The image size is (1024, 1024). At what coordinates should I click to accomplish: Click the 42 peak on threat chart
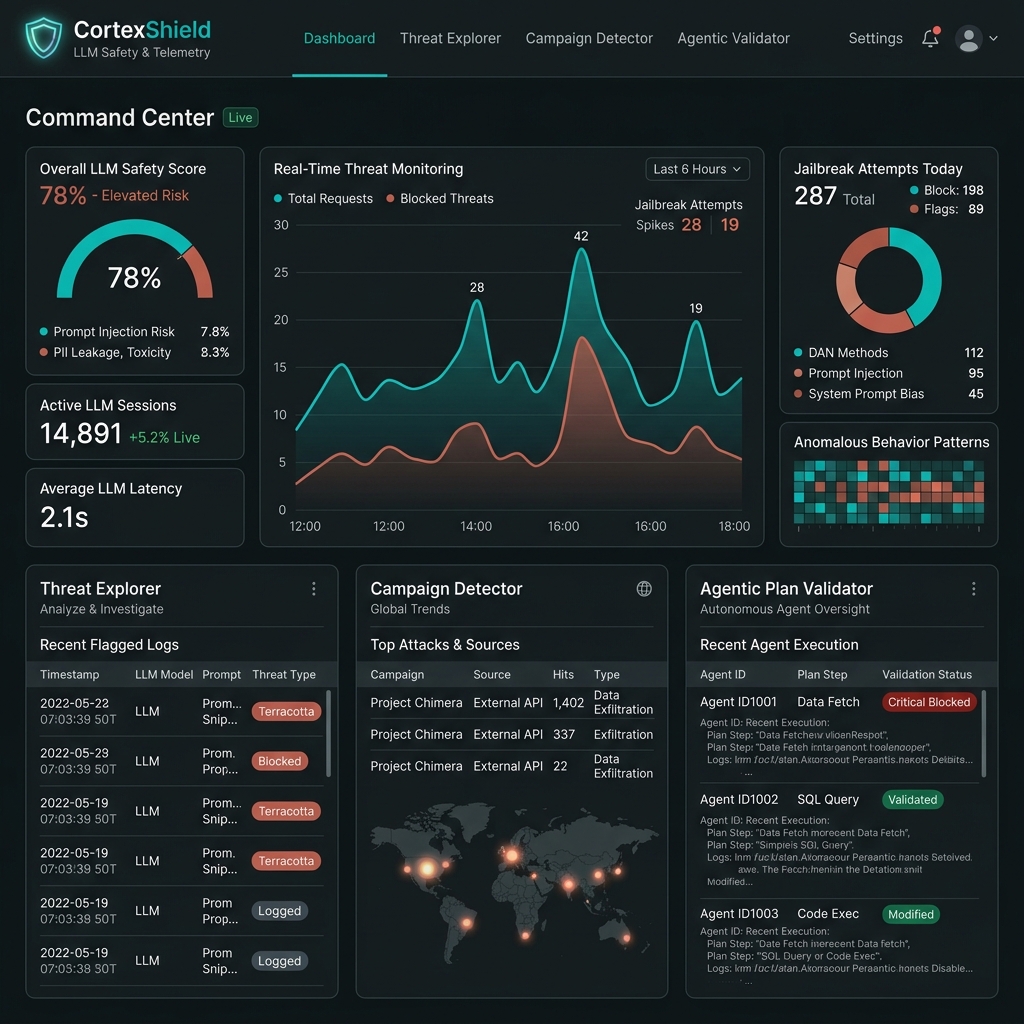(x=581, y=249)
